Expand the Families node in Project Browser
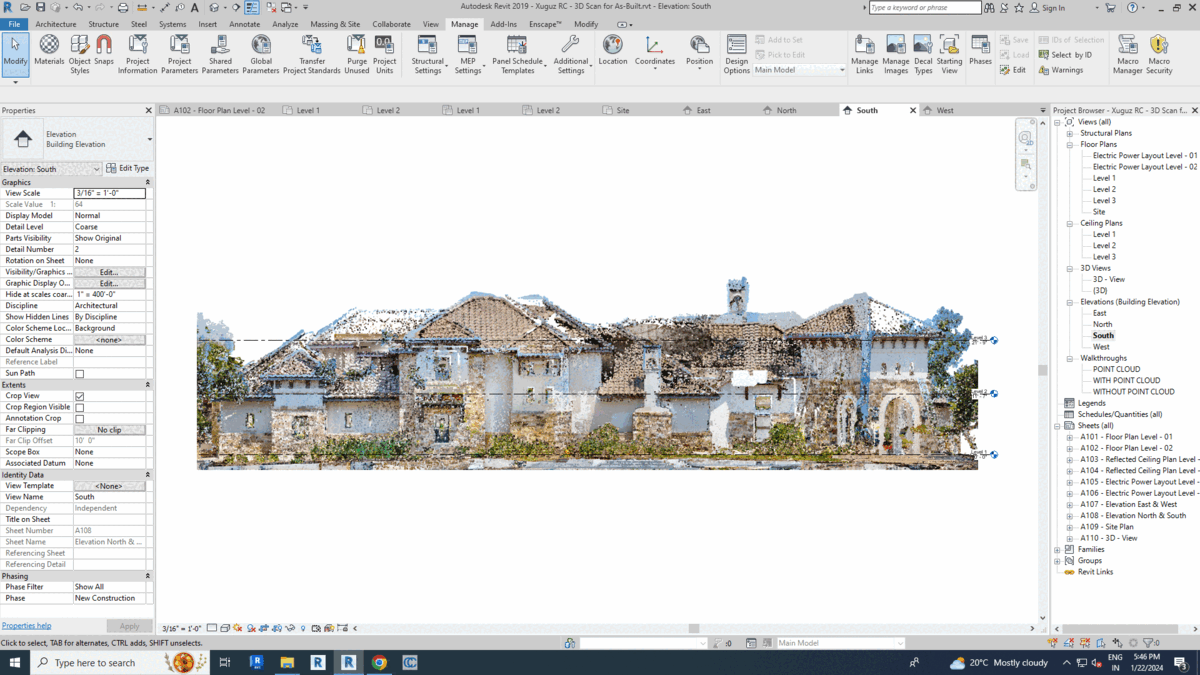The width and height of the screenshot is (1200, 675). [x=1057, y=549]
